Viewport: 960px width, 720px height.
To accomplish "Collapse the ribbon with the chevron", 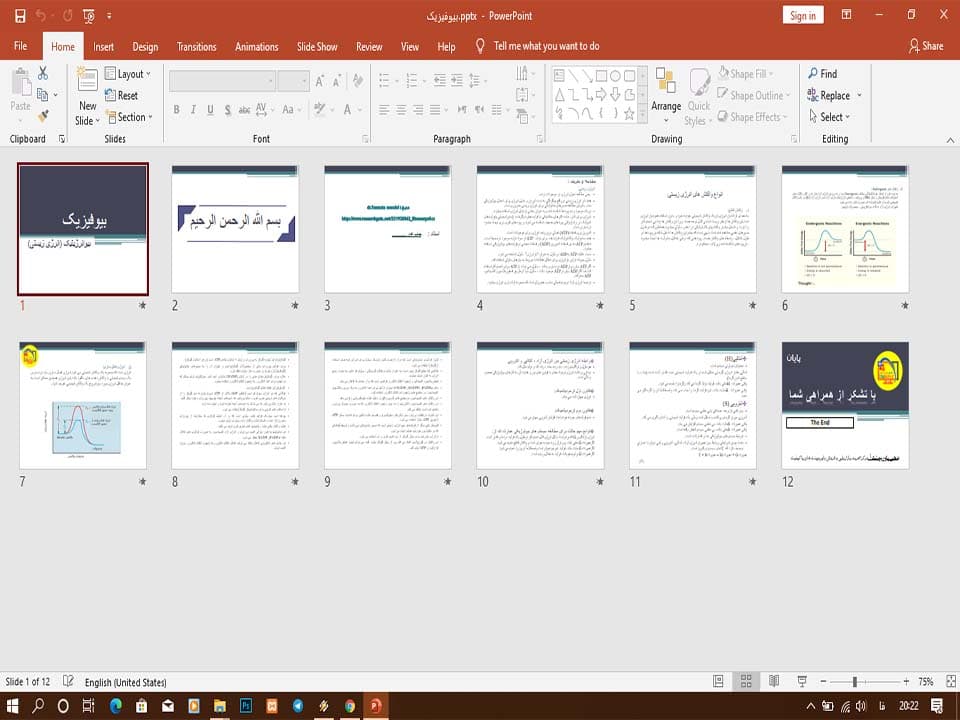I will (950, 140).
